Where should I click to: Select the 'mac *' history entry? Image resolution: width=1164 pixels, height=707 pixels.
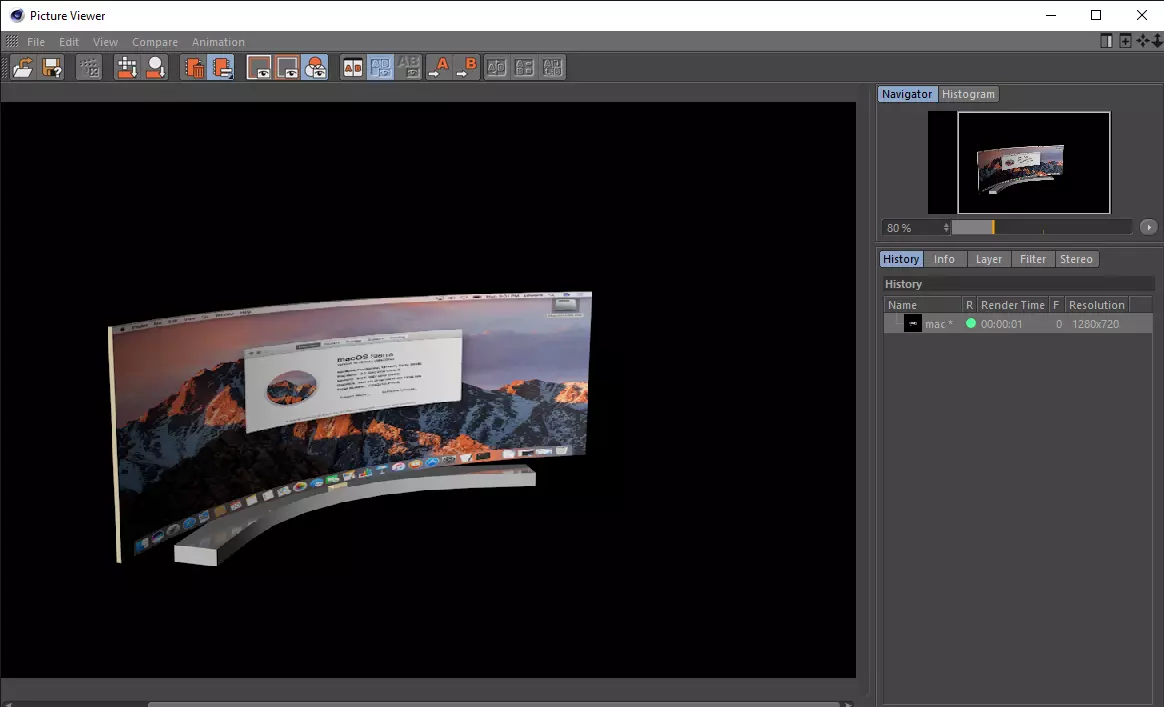tap(1018, 324)
